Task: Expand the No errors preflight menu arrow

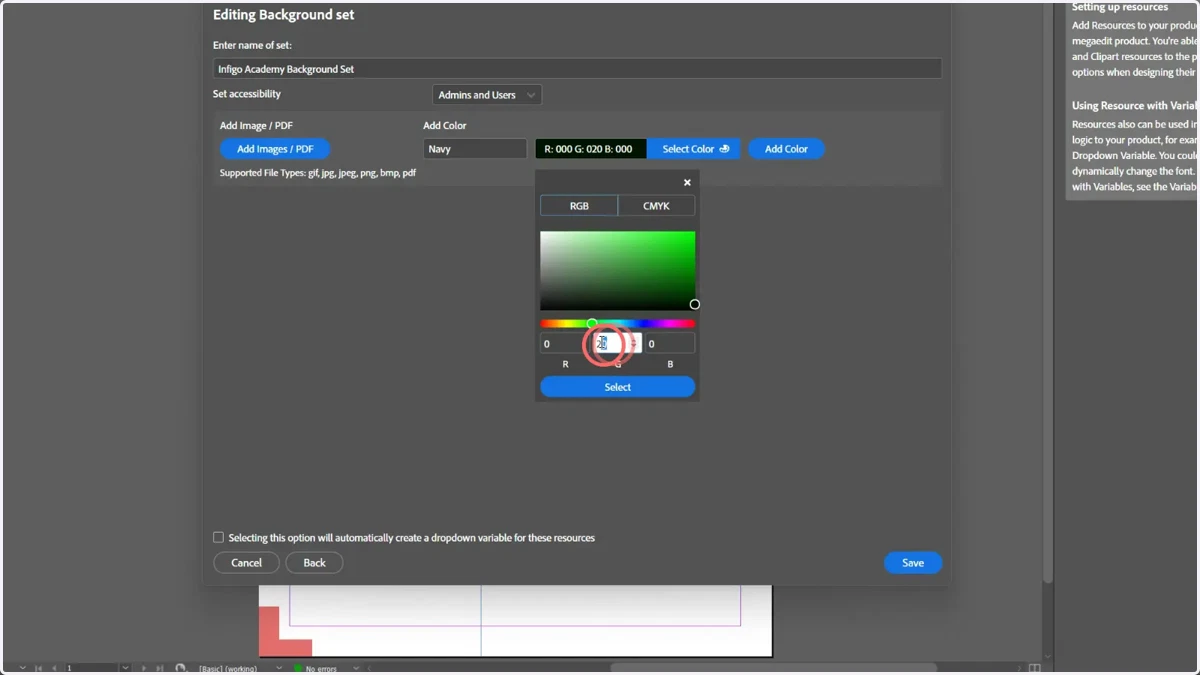Action: pos(356,668)
